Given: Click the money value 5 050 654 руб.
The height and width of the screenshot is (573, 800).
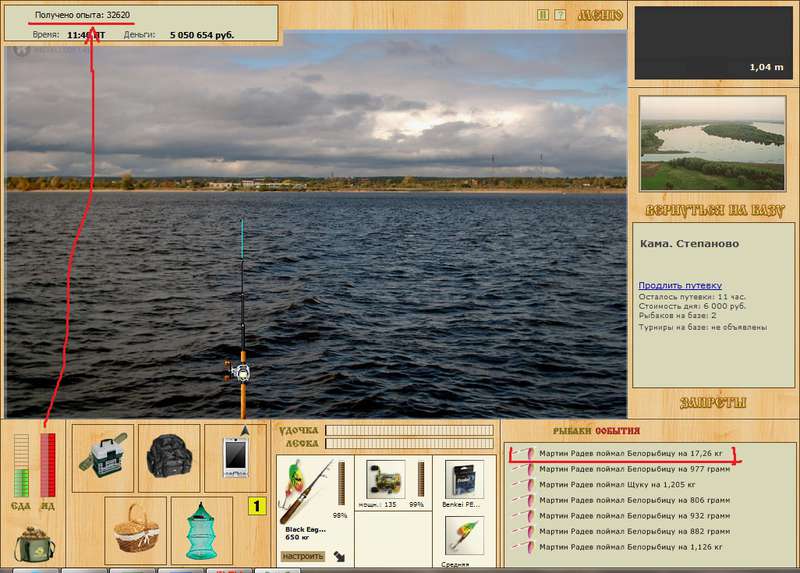Looking at the screenshot, I should [x=202, y=35].
